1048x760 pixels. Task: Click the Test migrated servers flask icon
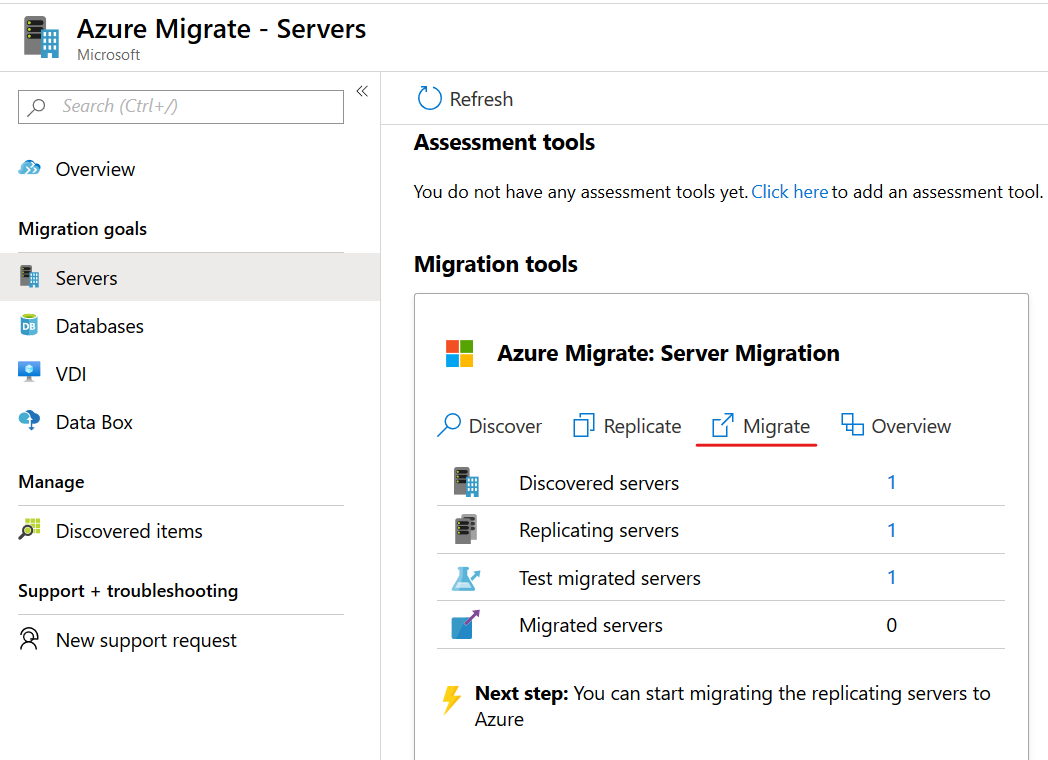(x=466, y=578)
